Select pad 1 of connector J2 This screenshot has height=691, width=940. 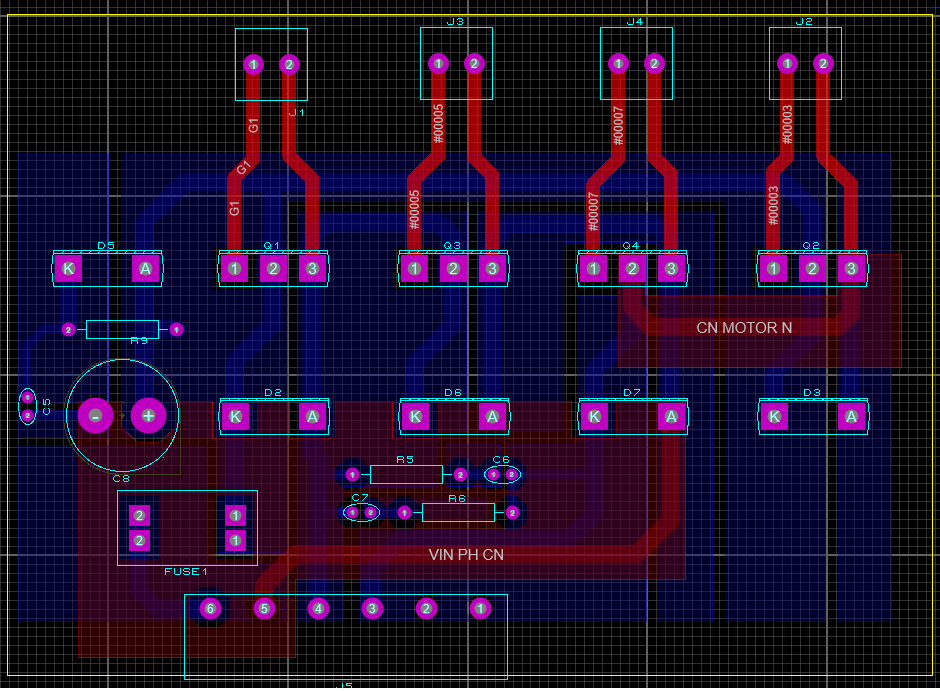[x=787, y=64]
